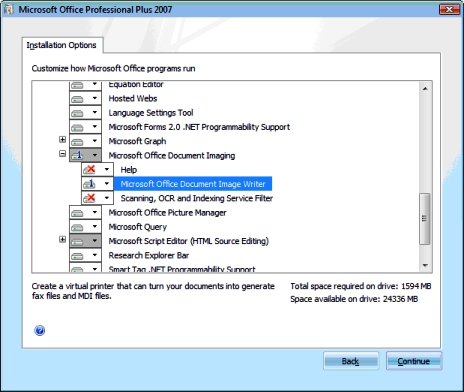Screen dimensions: 464x392
Task: Click the Research Explorer Bar drive icon
Action: click(x=78, y=256)
